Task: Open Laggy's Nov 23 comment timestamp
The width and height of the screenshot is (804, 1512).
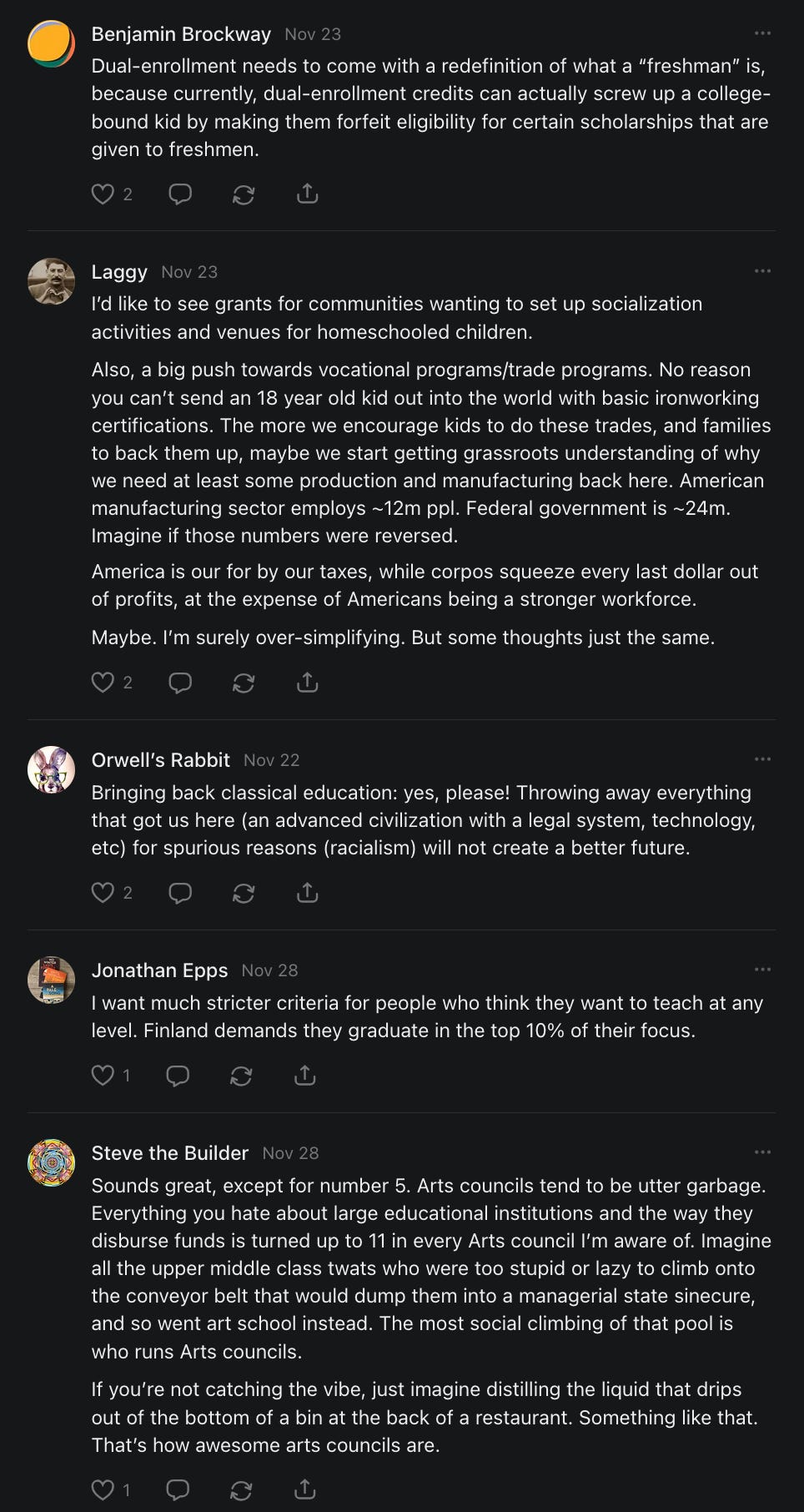Action: click(x=189, y=272)
